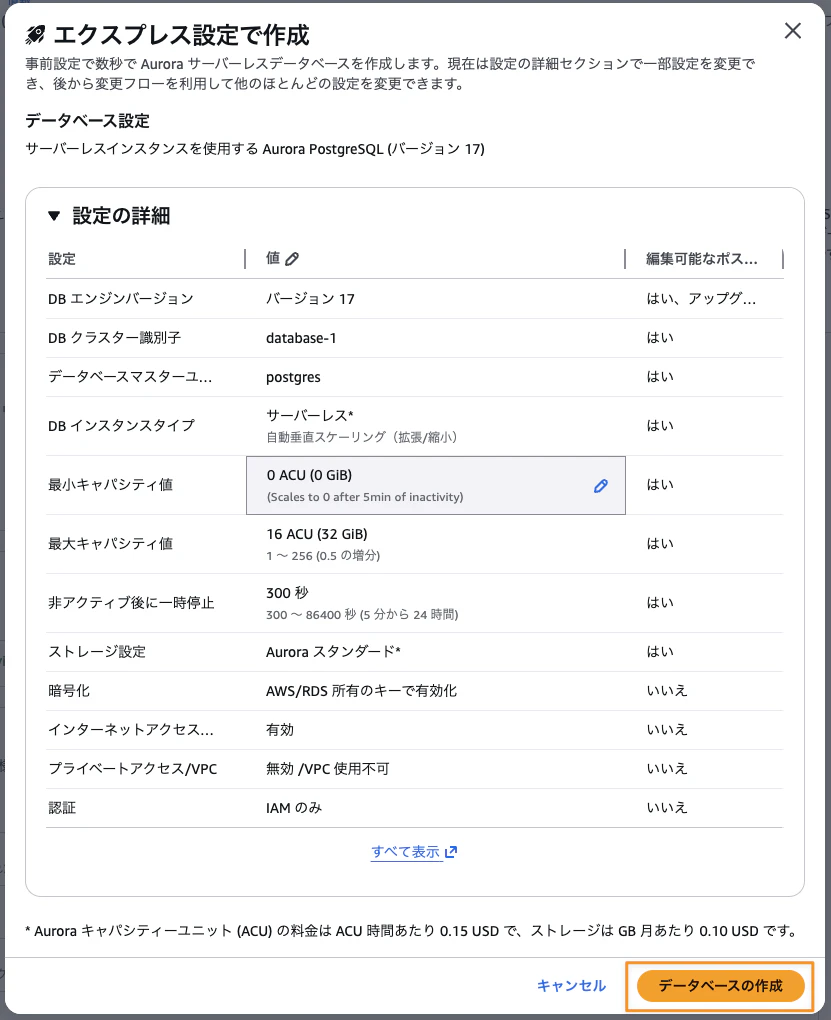Close the Express settings dialog with X
831x1020 pixels.
(792, 31)
